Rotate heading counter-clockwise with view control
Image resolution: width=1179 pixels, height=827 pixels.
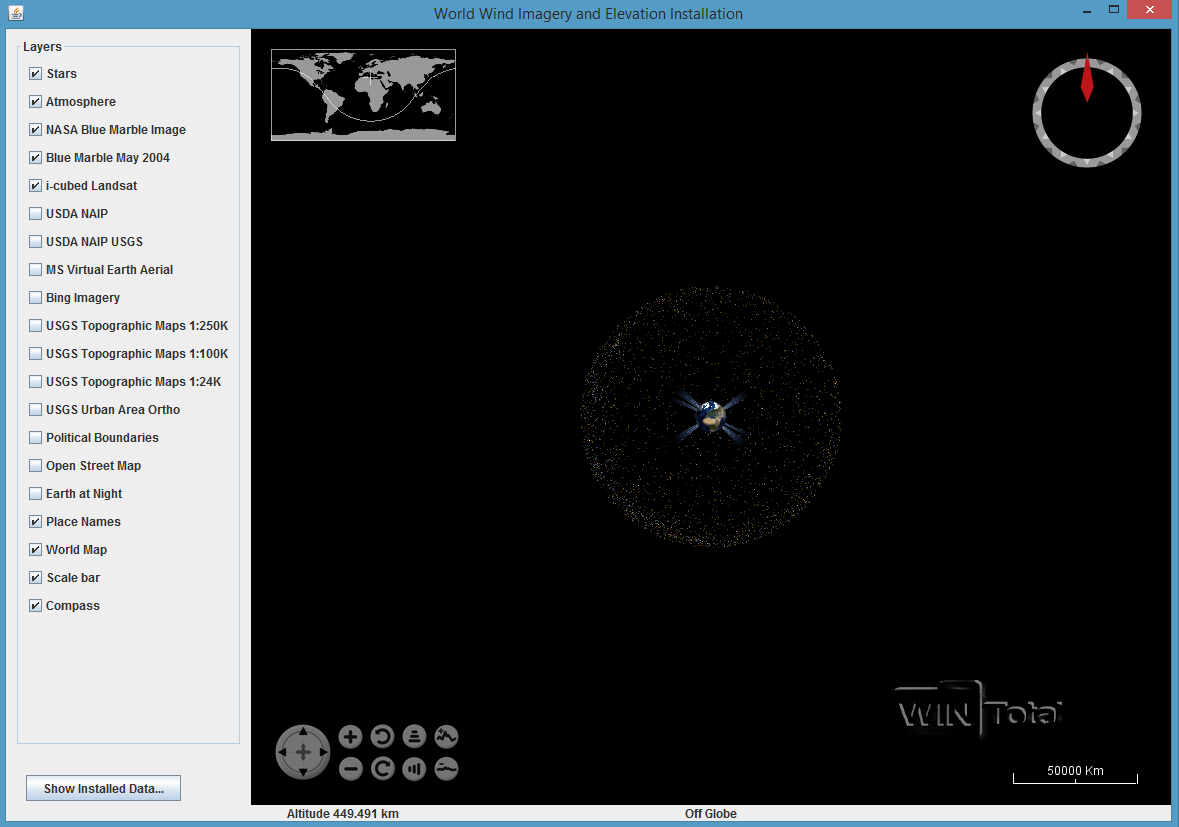tap(383, 737)
